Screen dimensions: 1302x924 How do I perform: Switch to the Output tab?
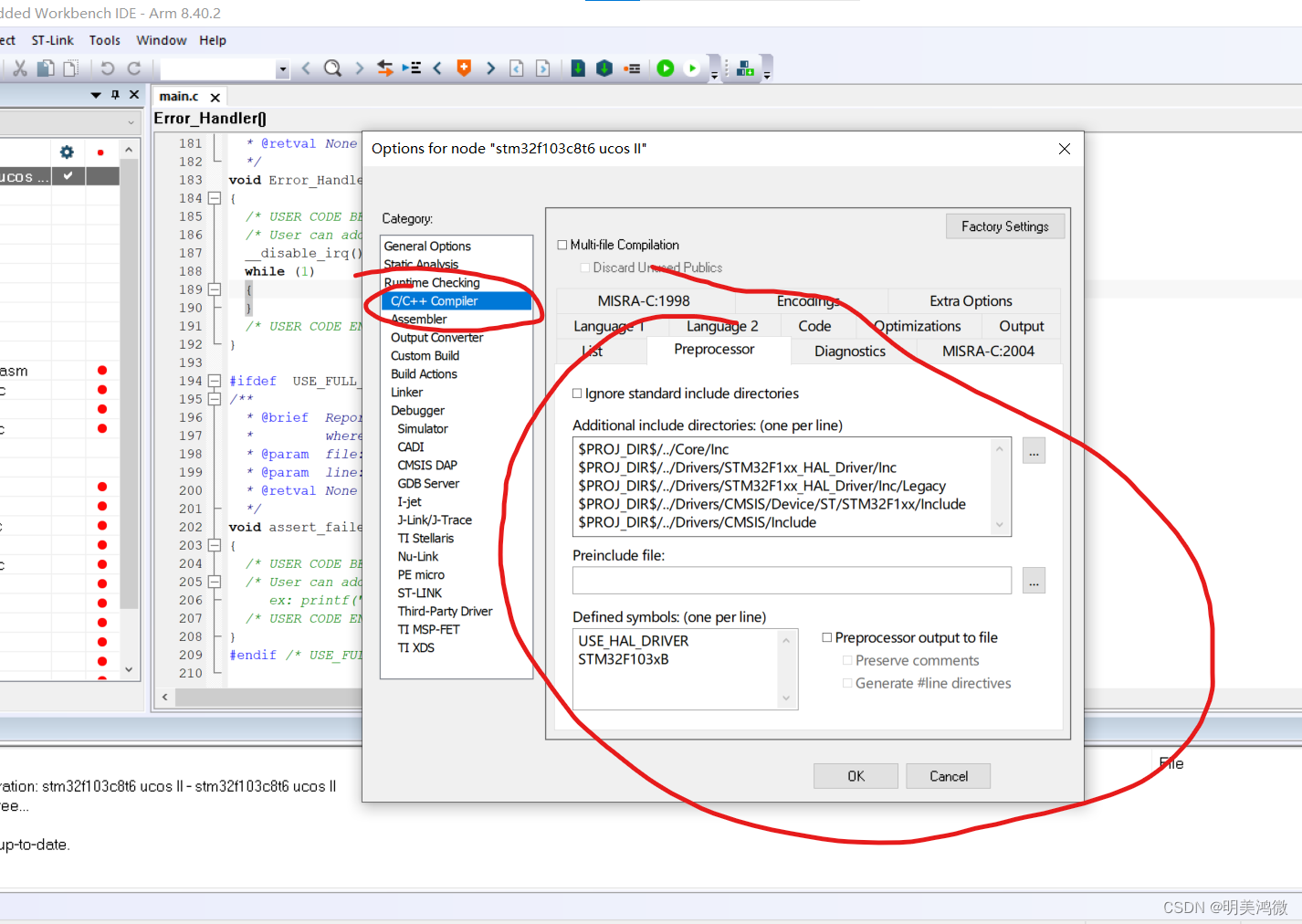coord(1021,326)
